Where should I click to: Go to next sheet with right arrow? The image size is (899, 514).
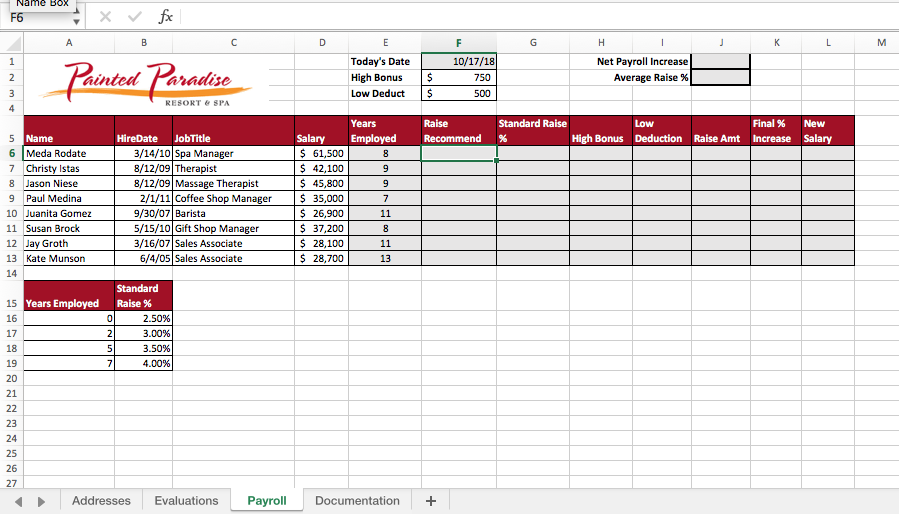tap(41, 501)
